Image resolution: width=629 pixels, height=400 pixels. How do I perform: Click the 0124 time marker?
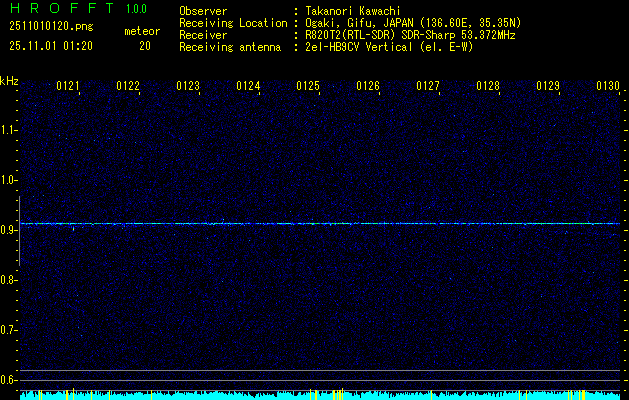click(x=248, y=86)
